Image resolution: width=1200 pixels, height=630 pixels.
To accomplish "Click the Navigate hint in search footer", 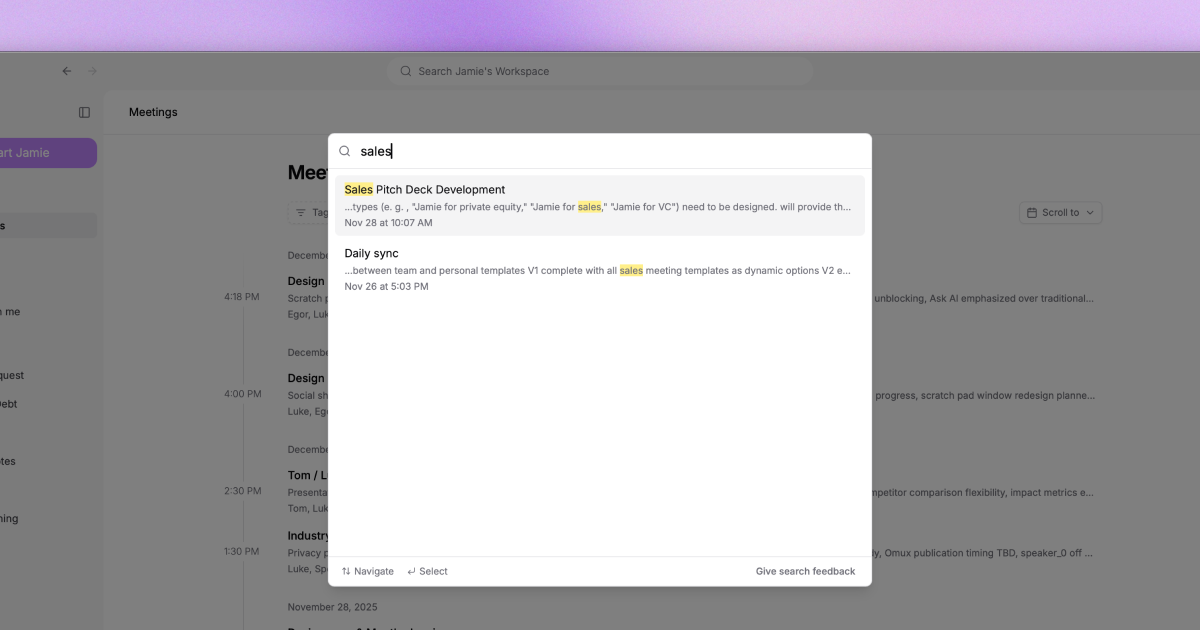I will pos(367,571).
